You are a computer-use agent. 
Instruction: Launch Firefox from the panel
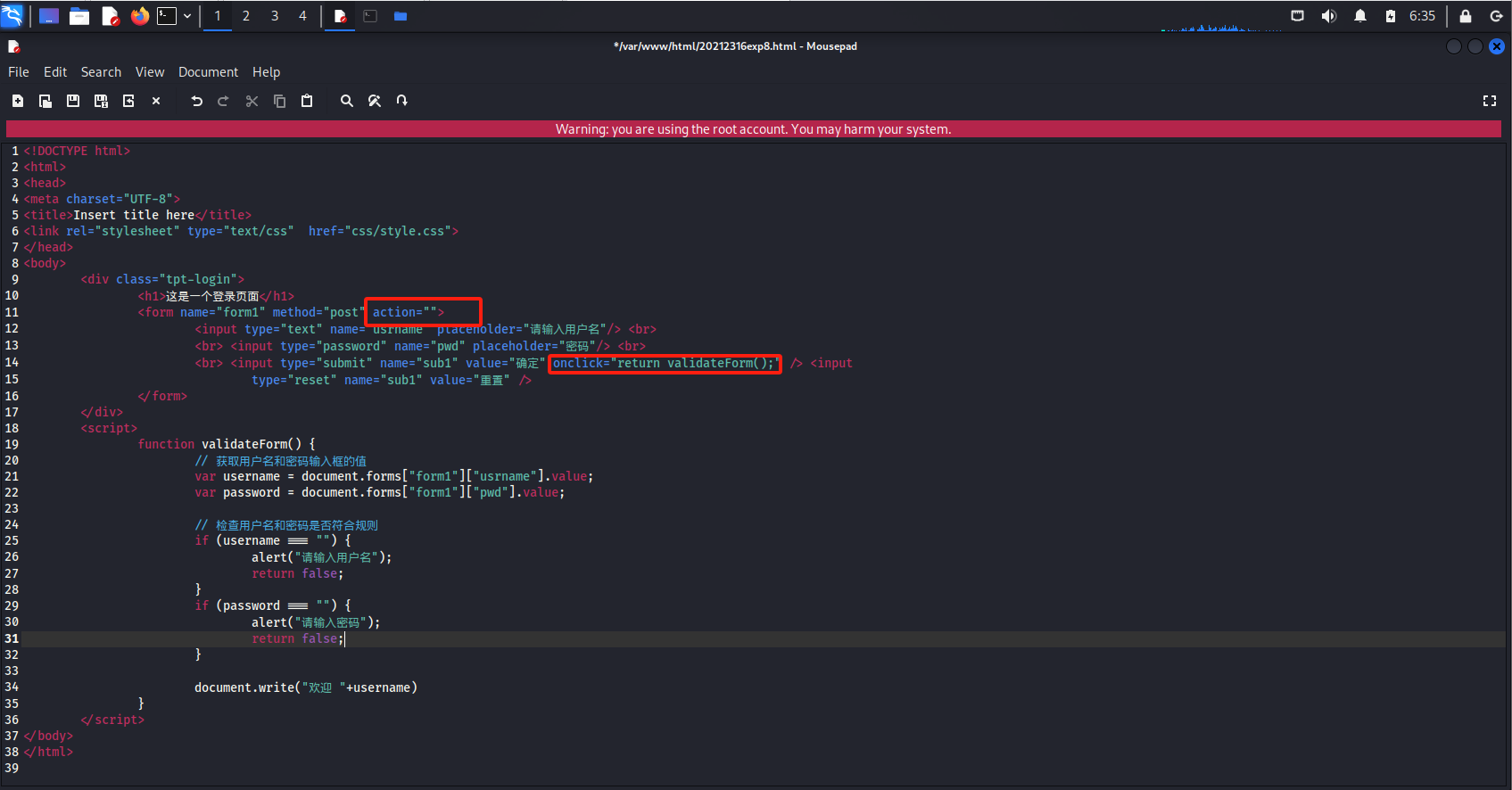click(139, 16)
